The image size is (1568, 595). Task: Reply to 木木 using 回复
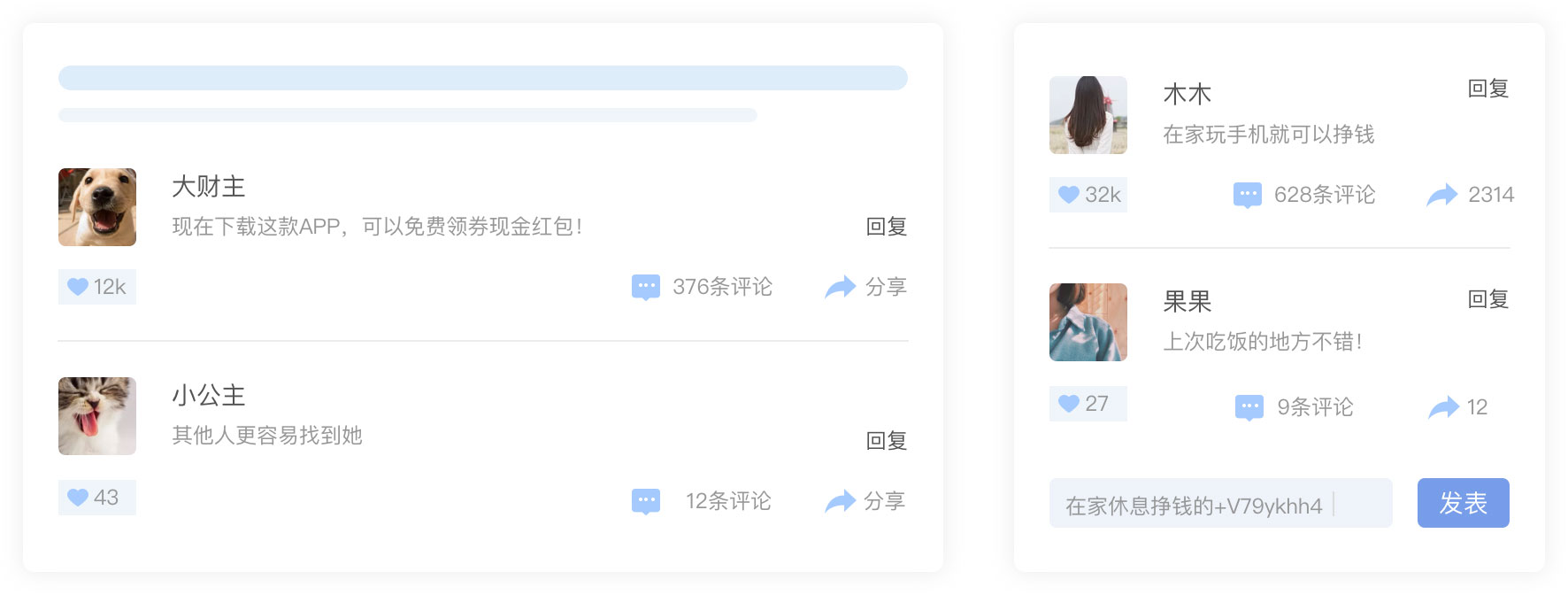click(x=1488, y=89)
